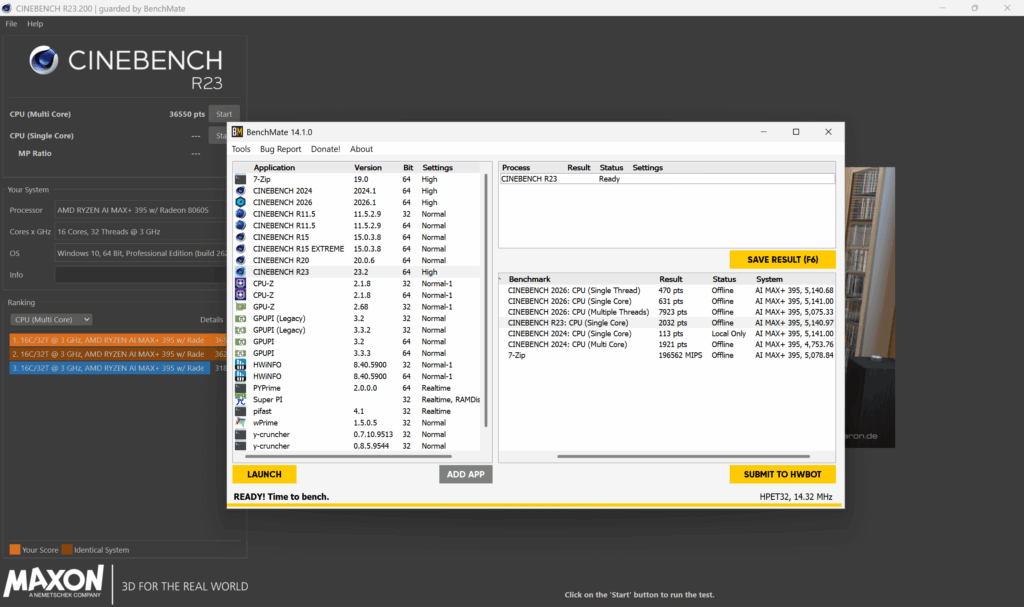1024x607 pixels.
Task: Select y-cruncher version 0.8.5.9544 row
Action: 357,446
